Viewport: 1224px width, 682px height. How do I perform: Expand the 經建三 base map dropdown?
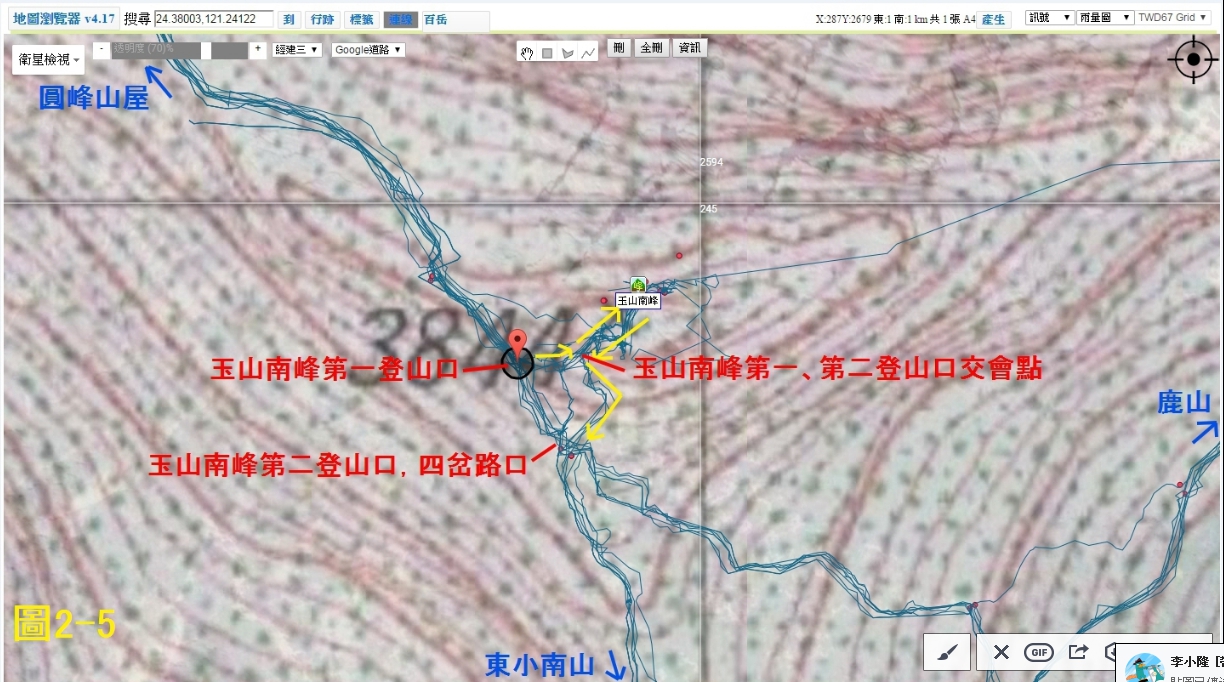click(x=297, y=49)
